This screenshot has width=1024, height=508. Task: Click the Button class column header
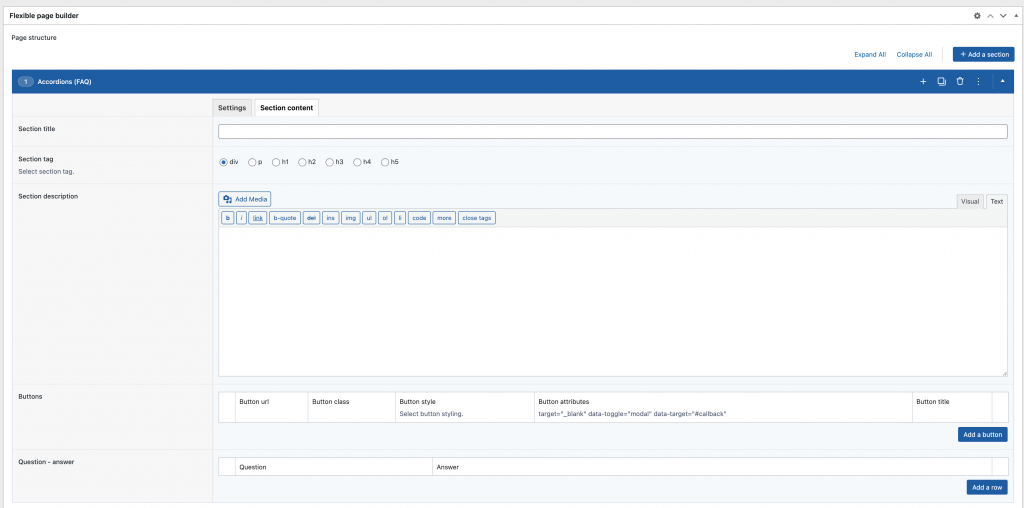tap(330, 402)
